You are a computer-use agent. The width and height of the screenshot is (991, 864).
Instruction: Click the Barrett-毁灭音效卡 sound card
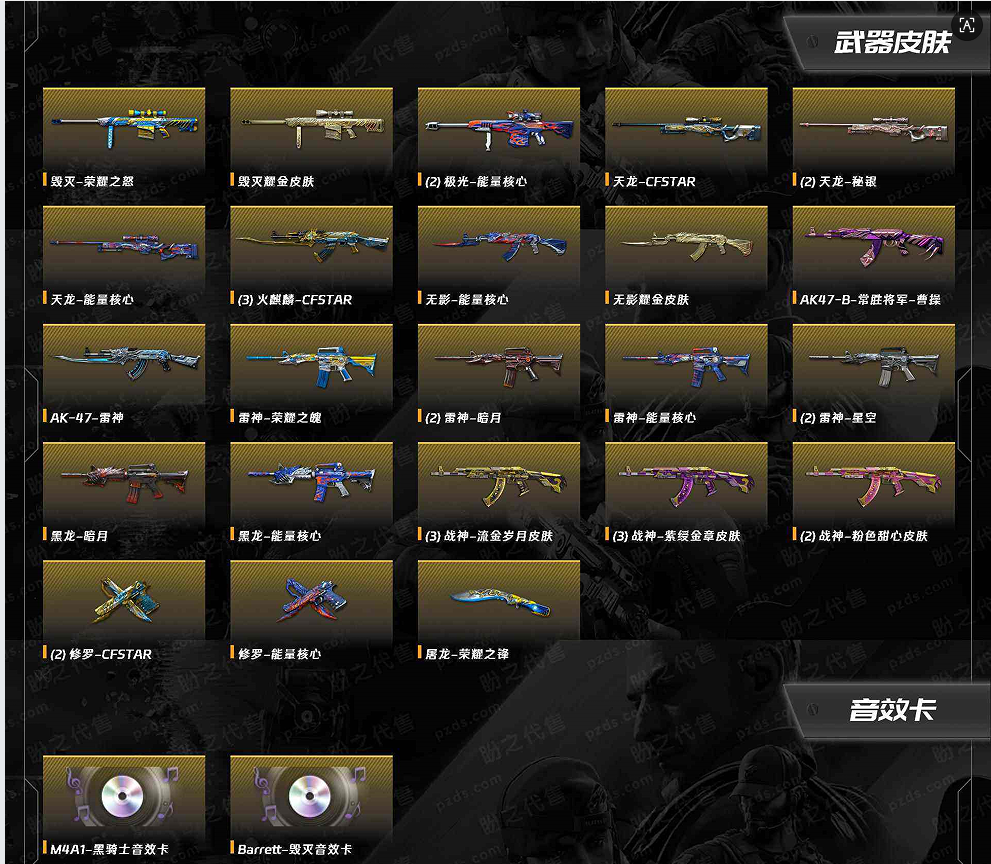[312, 796]
